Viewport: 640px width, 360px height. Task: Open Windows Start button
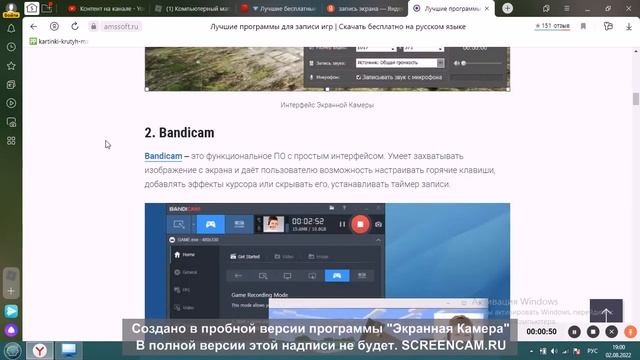click(13, 351)
